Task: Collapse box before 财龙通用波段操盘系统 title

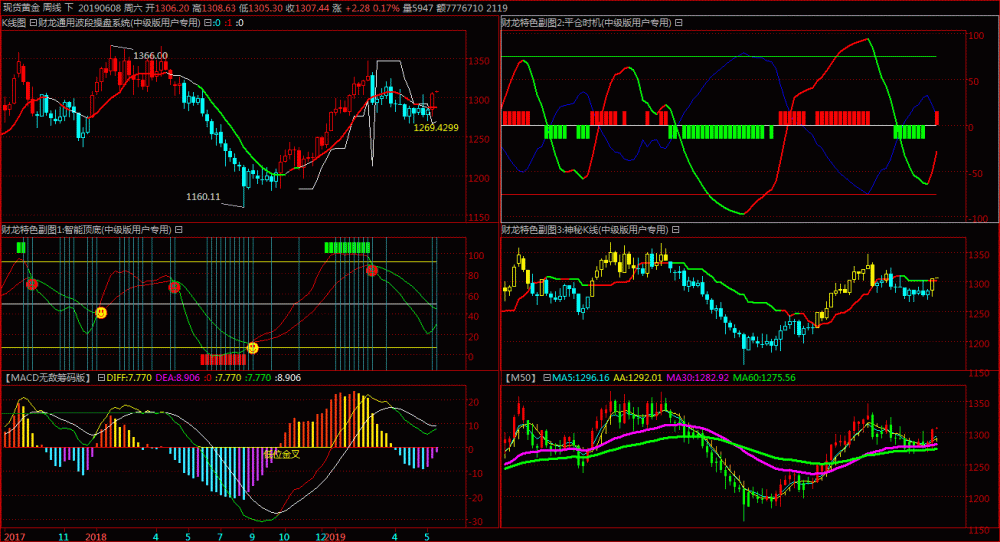Action: tap(33, 23)
